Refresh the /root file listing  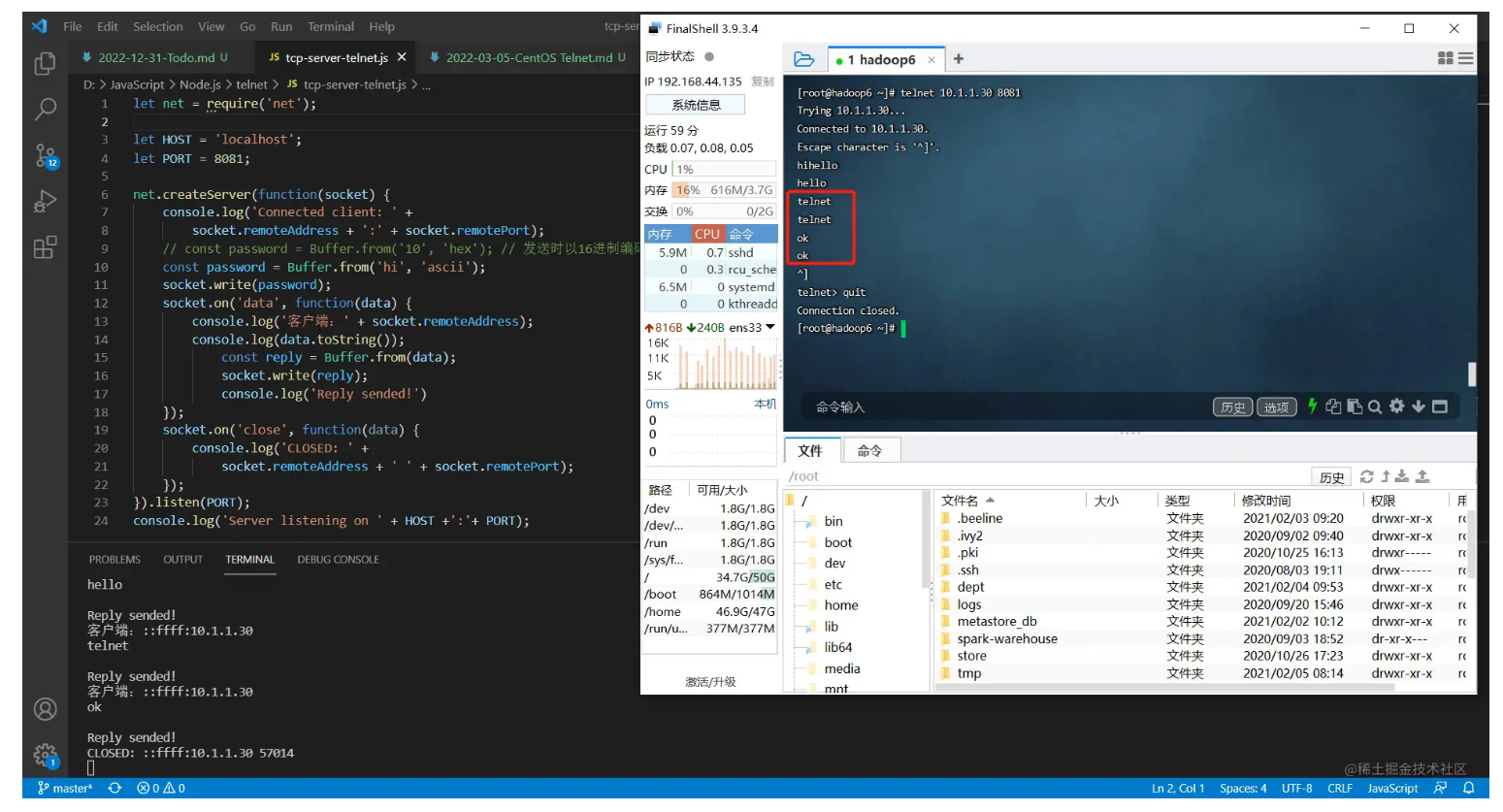(1366, 476)
